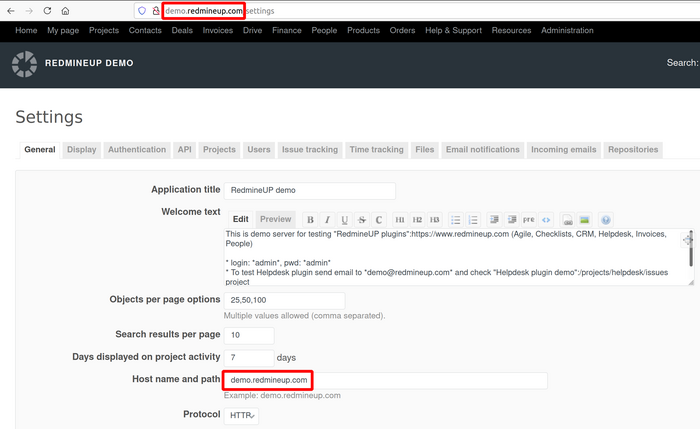Screen dimensions: 700x429
Task: Open text formatting help icon
Action: point(606,220)
